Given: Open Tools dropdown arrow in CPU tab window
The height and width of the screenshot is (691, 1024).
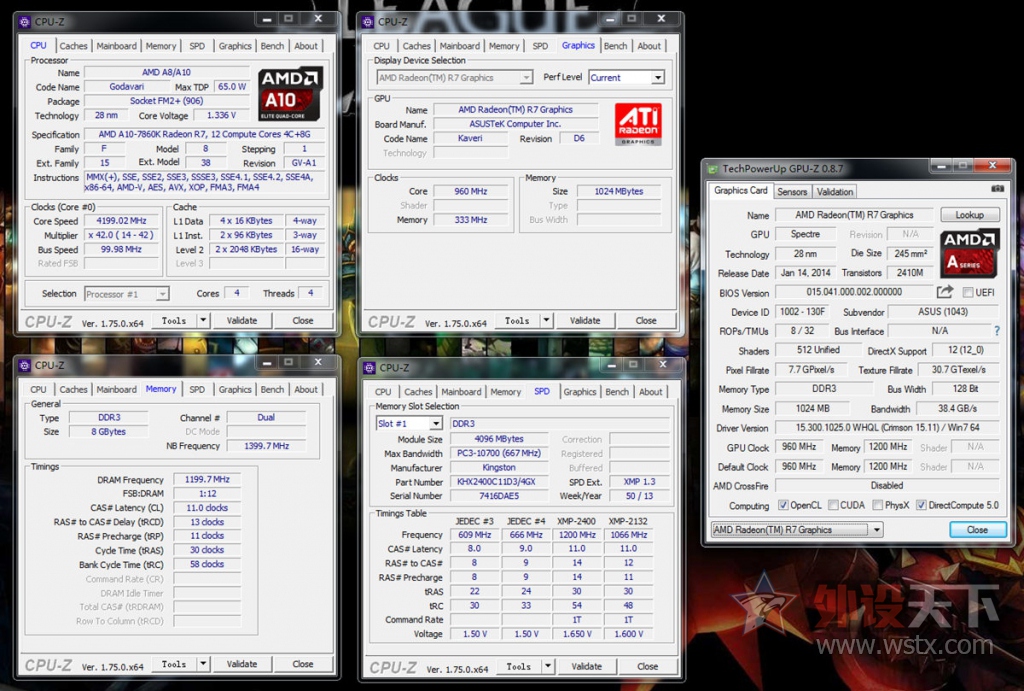Looking at the screenshot, I should point(203,320).
